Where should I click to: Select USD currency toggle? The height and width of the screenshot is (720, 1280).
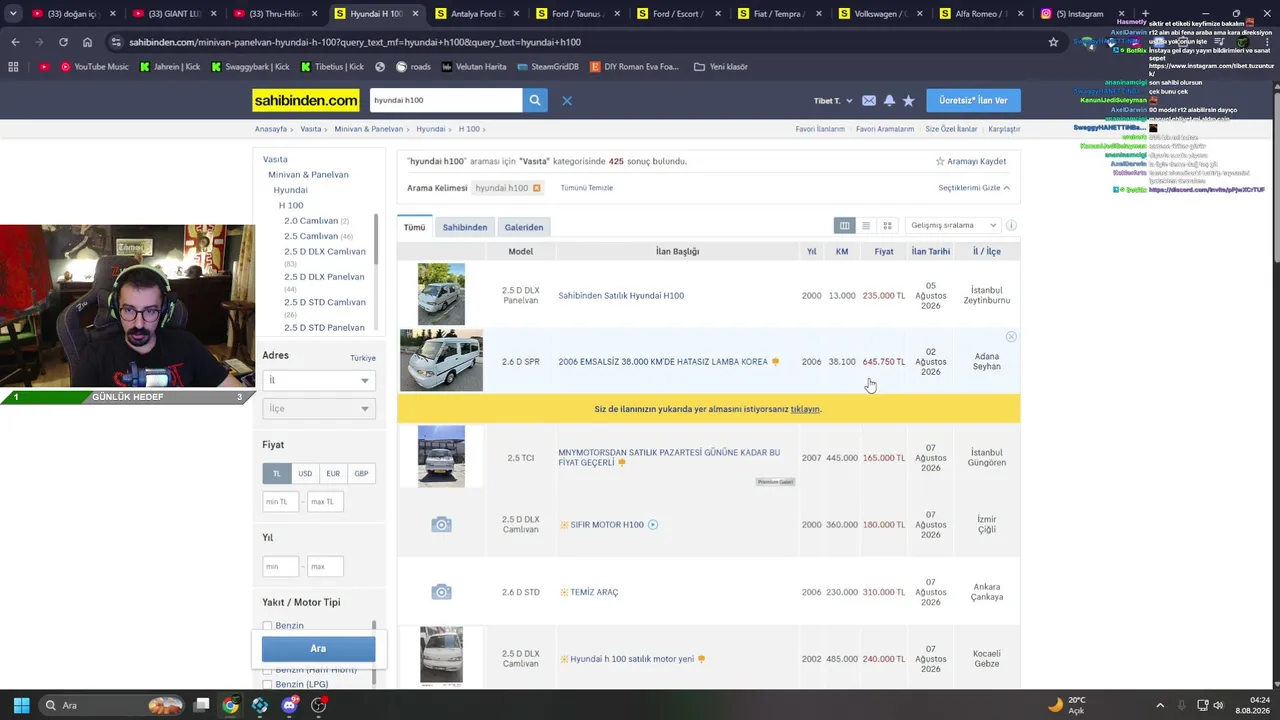click(x=305, y=473)
